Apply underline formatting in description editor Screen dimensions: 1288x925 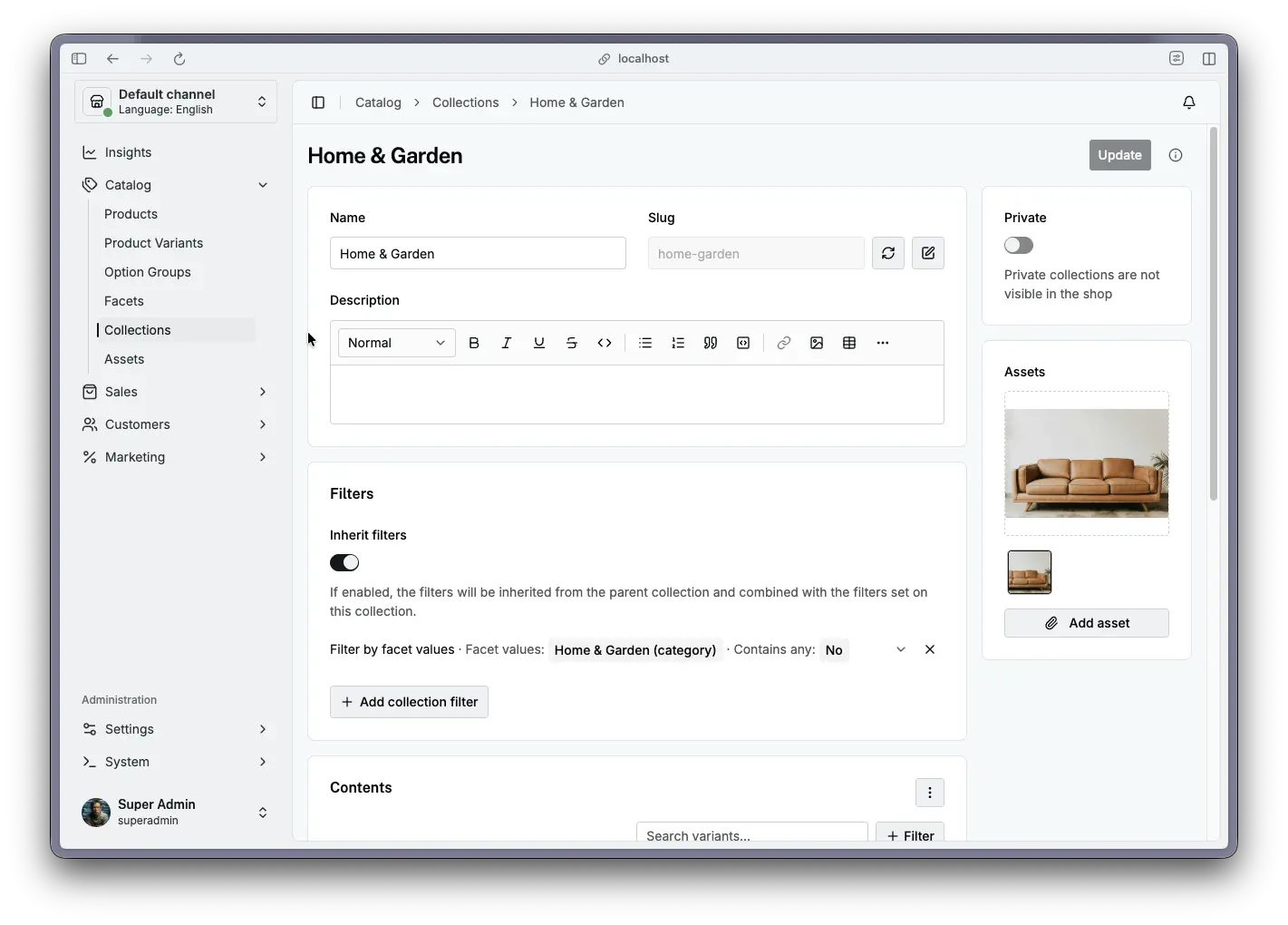(x=539, y=343)
